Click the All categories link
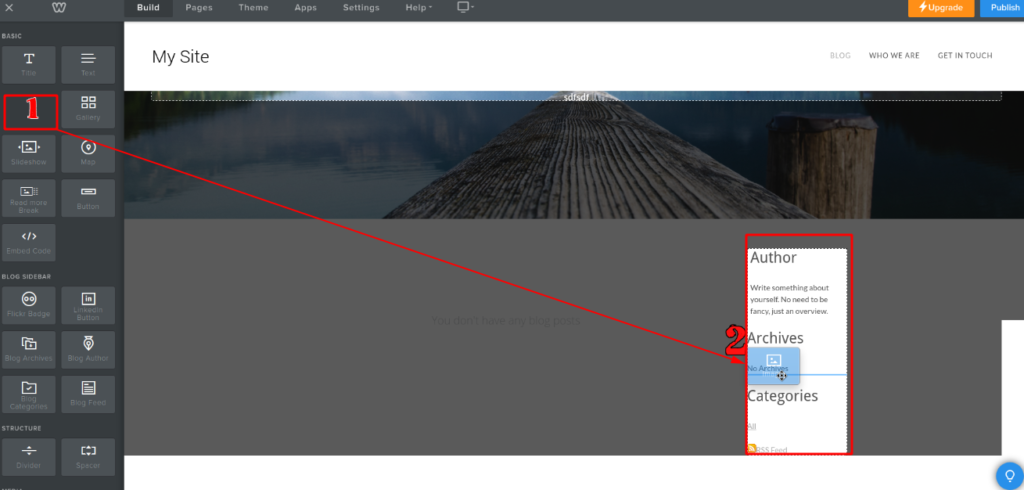The height and width of the screenshot is (490, 1024). click(x=752, y=427)
